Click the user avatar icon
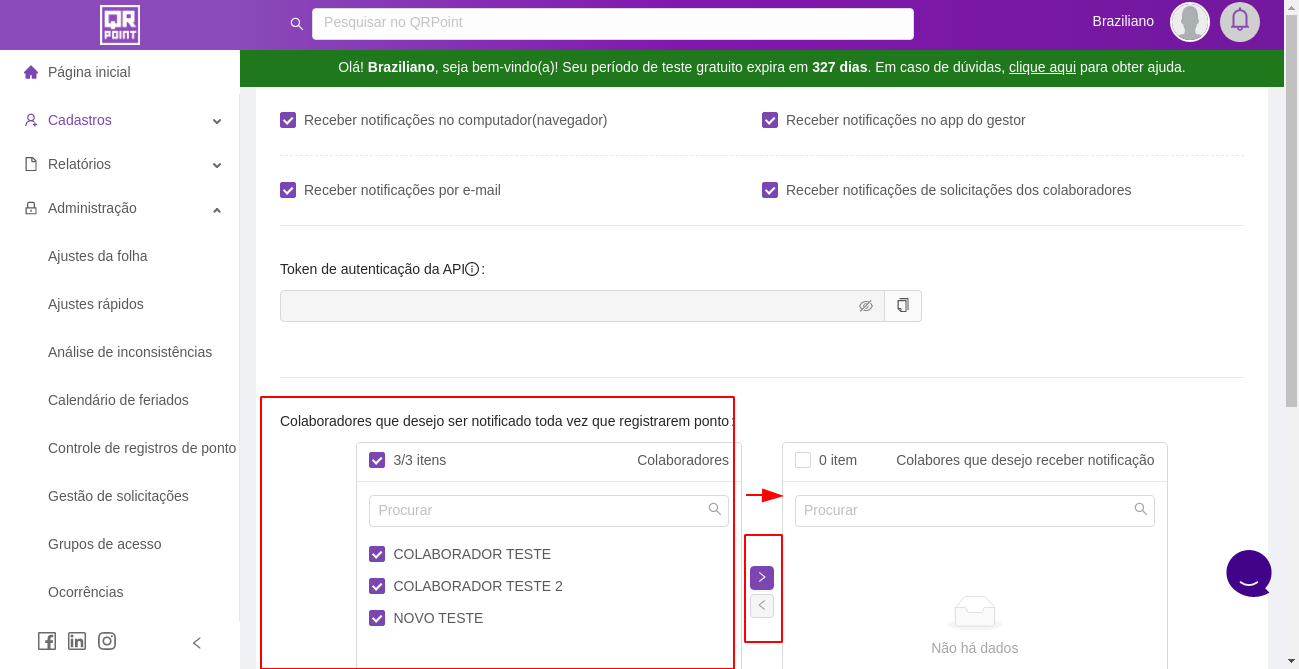1299x669 pixels. coord(1190,22)
